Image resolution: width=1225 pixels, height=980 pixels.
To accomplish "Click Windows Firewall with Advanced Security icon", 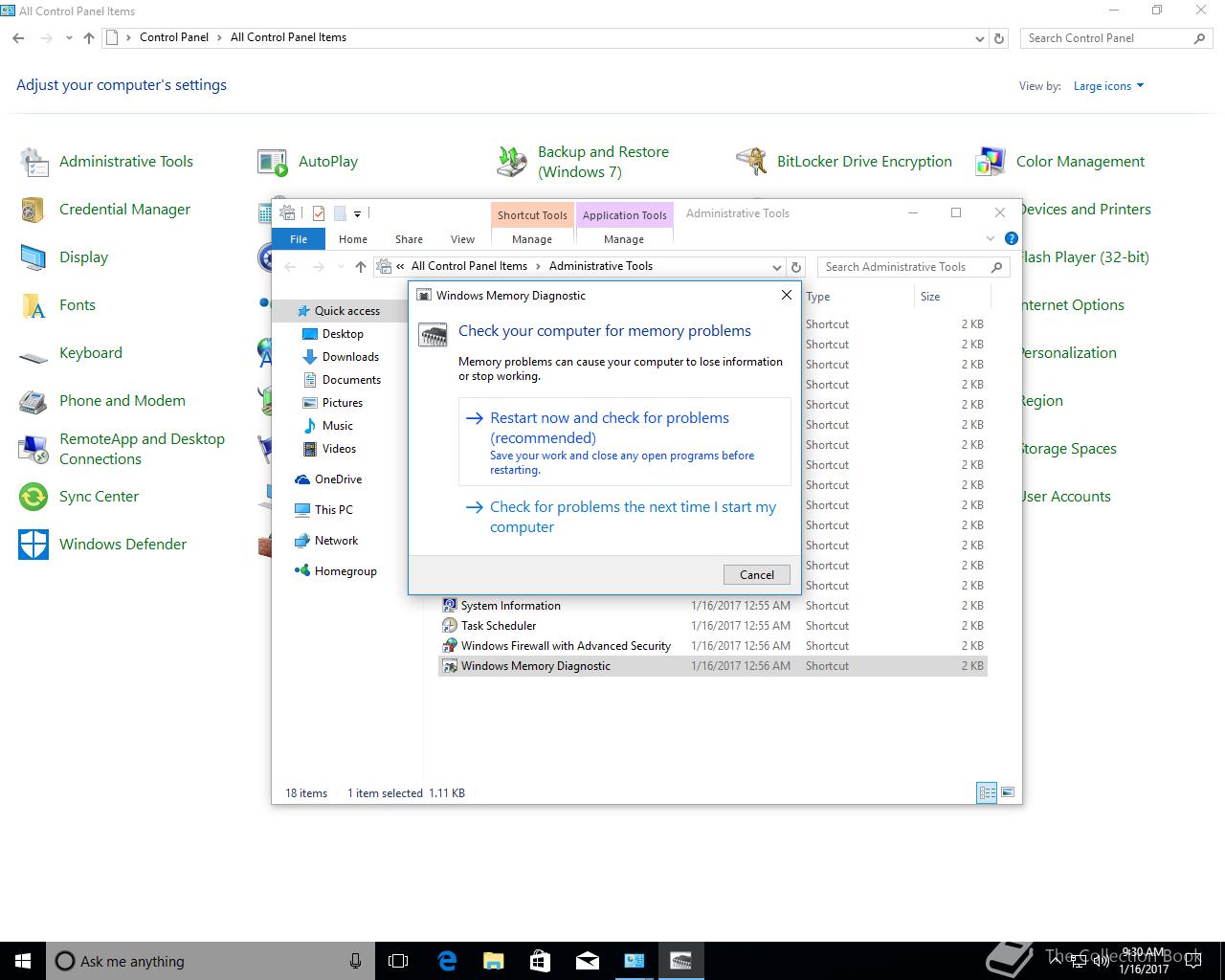I will pos(449,646).
